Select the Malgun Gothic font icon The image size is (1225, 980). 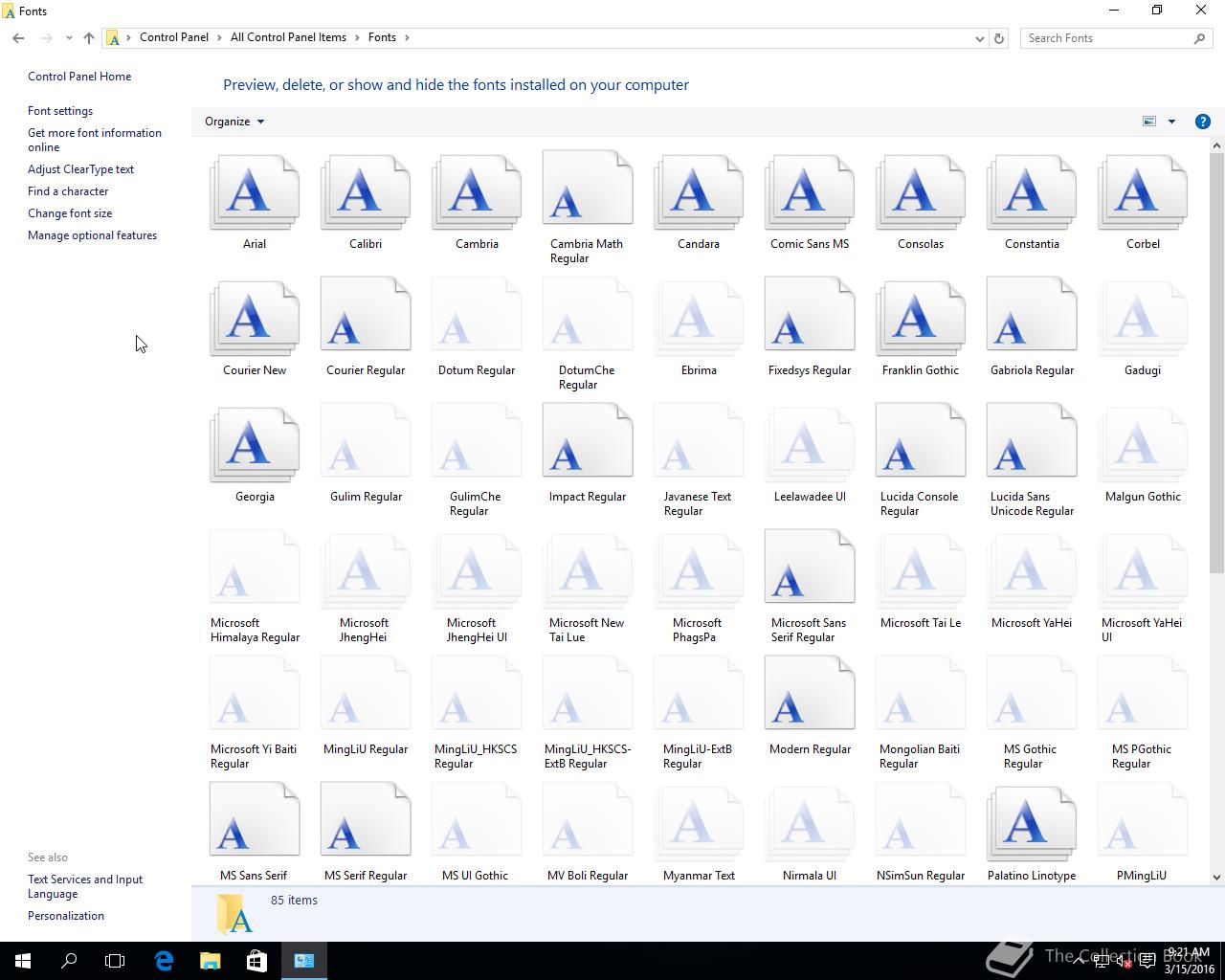tap(1142, 444)
